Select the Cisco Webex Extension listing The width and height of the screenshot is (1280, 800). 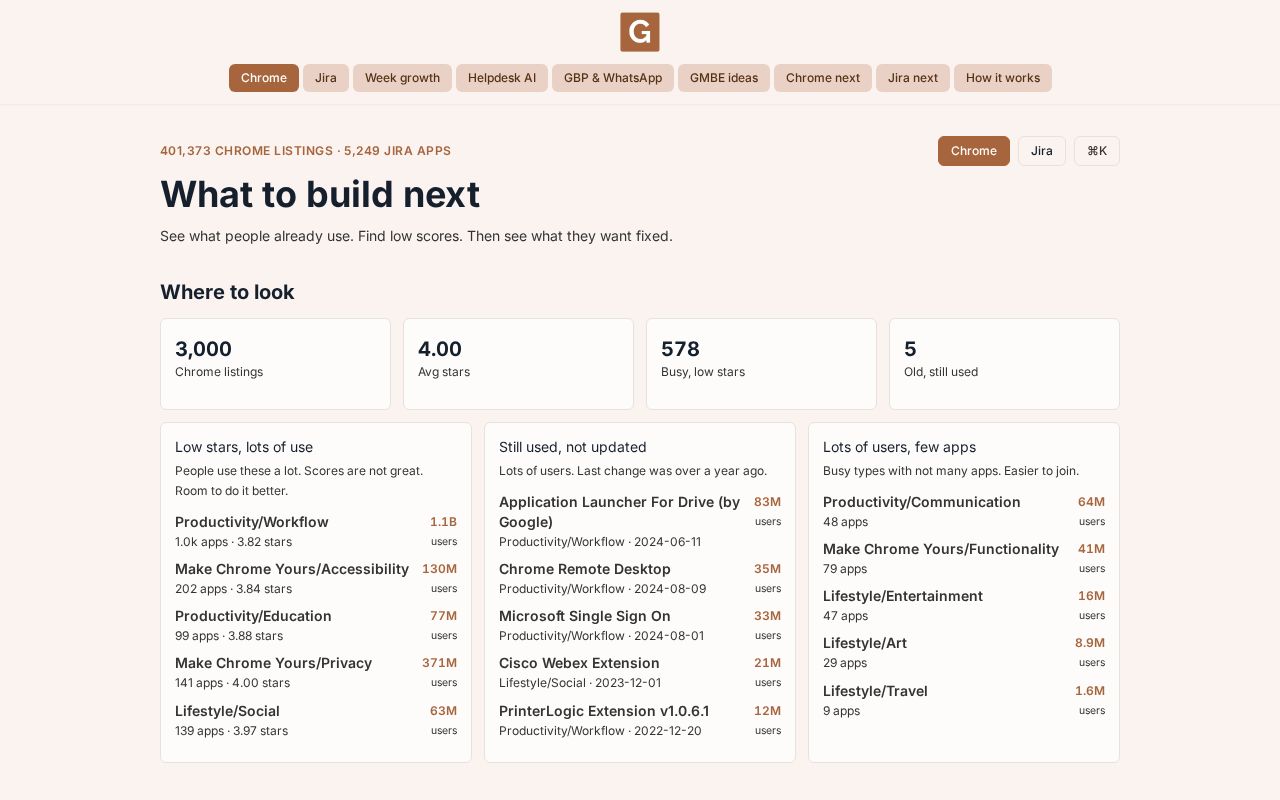[x=640, y=672]
